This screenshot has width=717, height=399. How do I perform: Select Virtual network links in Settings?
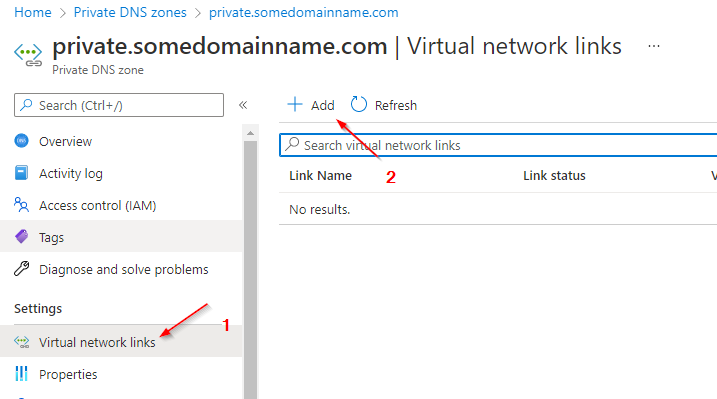pos(121,341)
